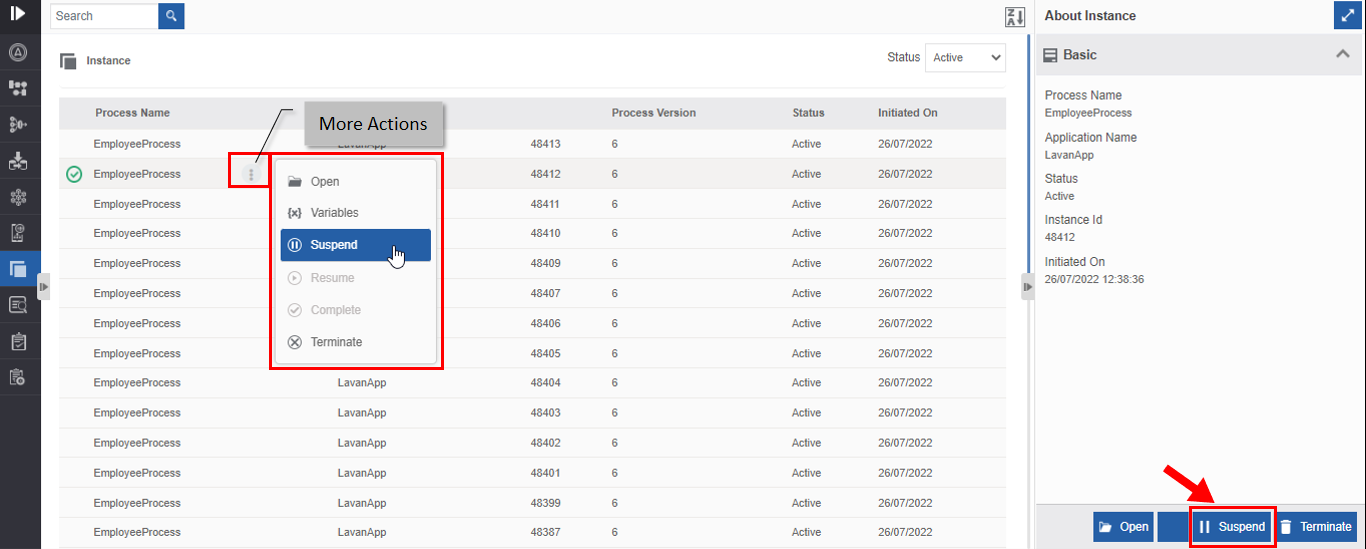This screenshot has width=1366, height=549.
Task: Select instance ID 48410 cell
Action: [546, 234]
